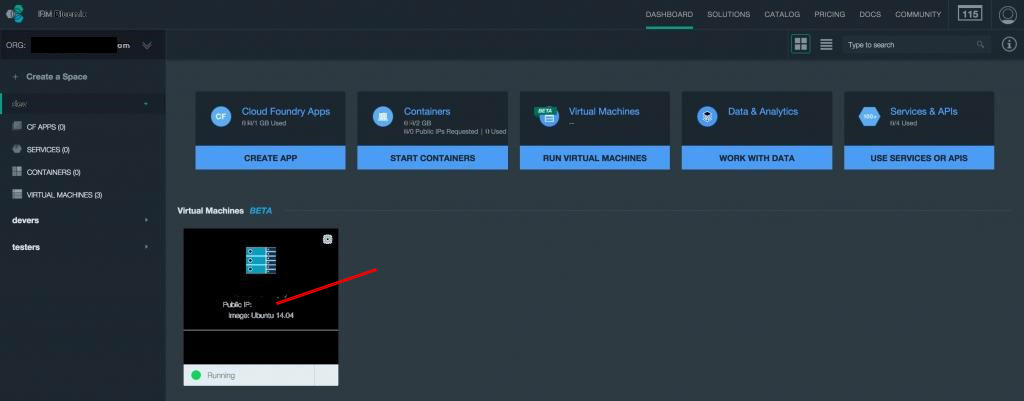Open the DOCS menu
The width and height of the screenshot is (1024, 401).
[870, 14]
